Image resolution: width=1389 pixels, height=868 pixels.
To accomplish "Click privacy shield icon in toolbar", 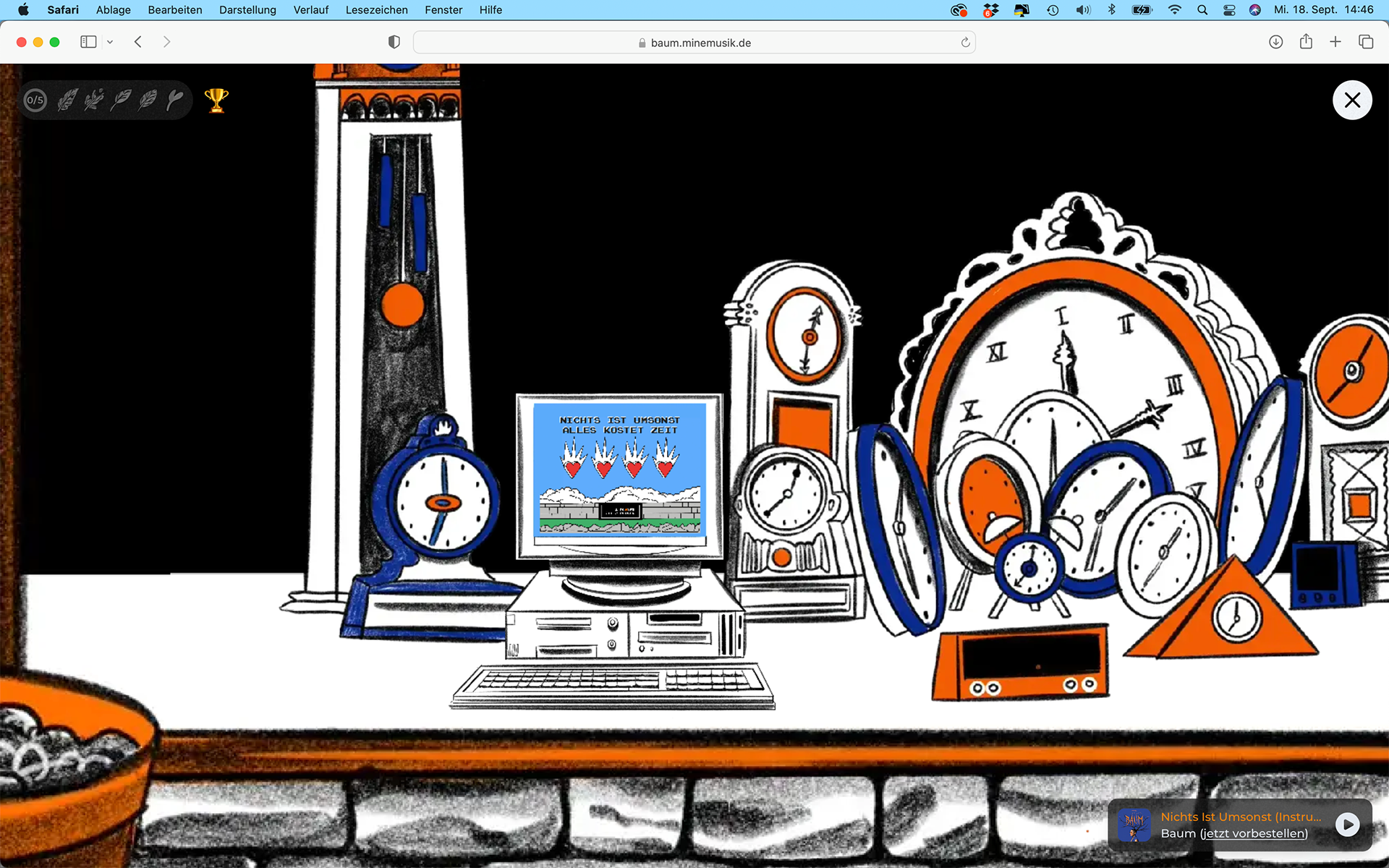I will pyautogui.click(x=394, y=42).
